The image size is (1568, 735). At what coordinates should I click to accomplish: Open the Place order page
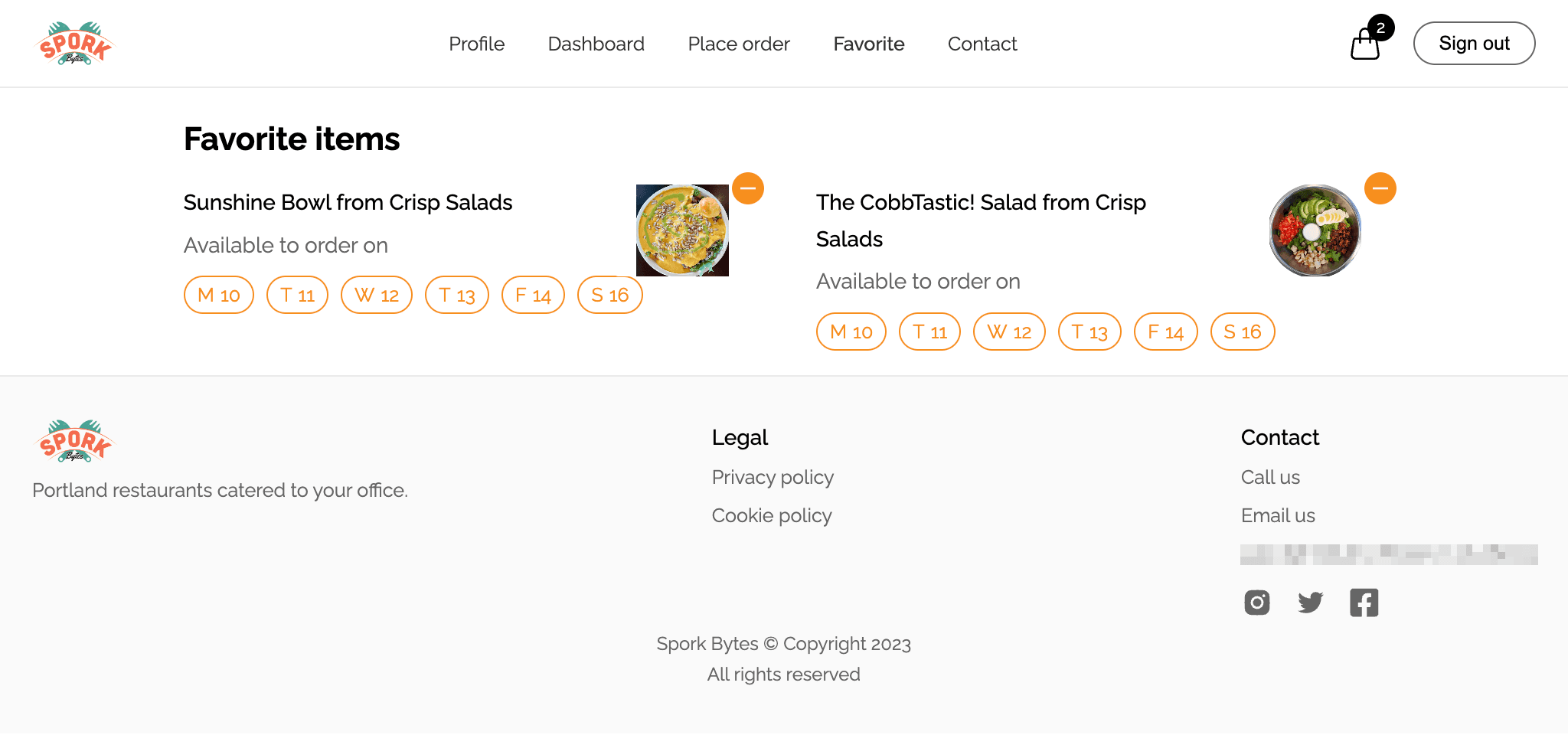point(738,44)
